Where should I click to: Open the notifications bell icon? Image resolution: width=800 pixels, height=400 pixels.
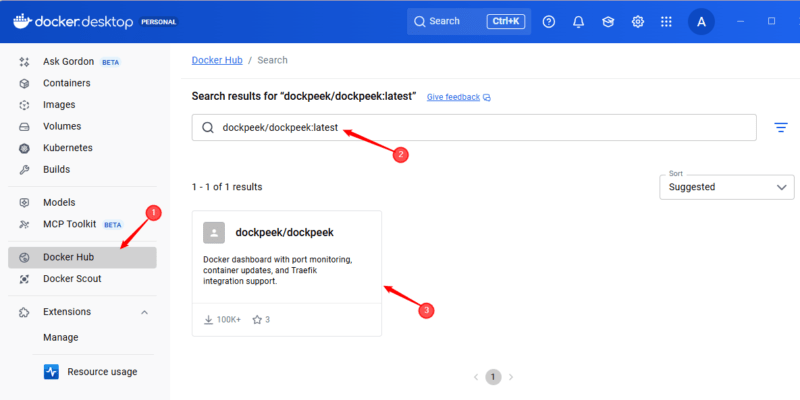(578, 21)
